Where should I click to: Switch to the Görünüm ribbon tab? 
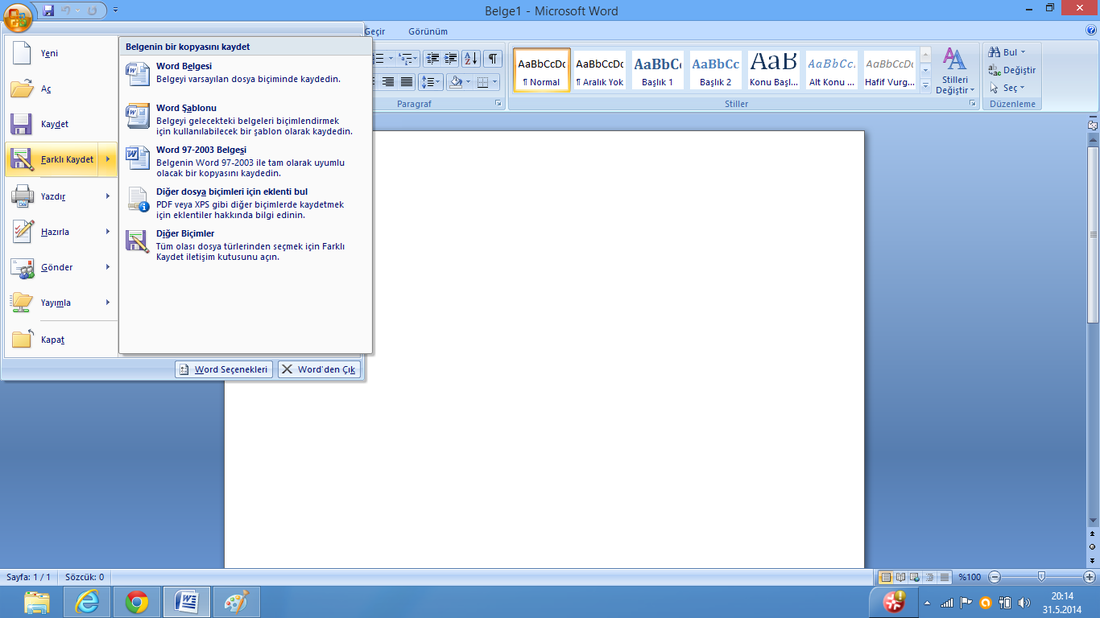428,32
